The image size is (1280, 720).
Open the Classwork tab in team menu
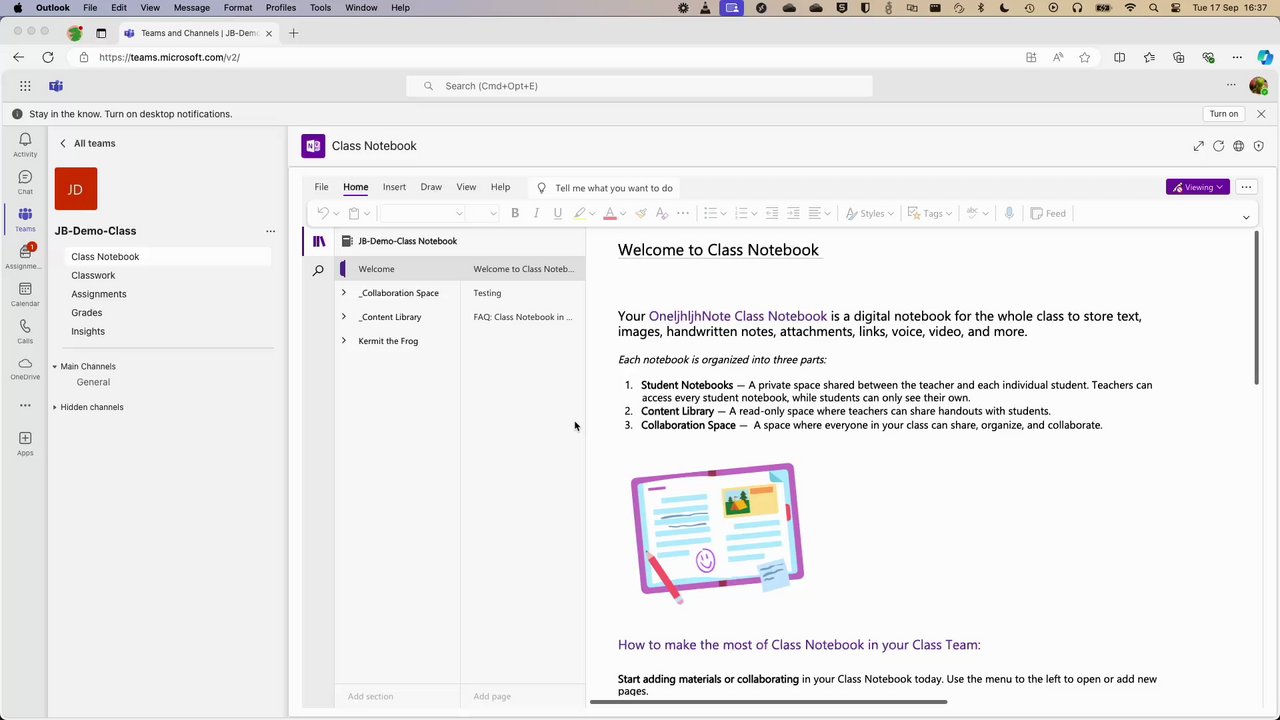coord(93,275)
